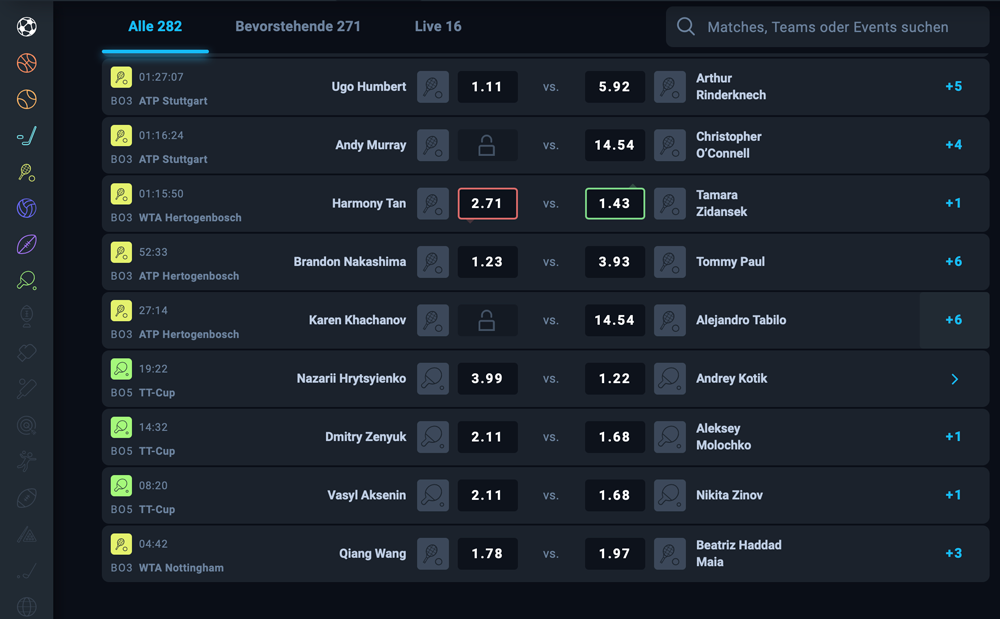Image resolution: width=1000 pixels, height=619 pixels.
Task: Click the locked odds for Andy Murray
Action: coord(487,145)
